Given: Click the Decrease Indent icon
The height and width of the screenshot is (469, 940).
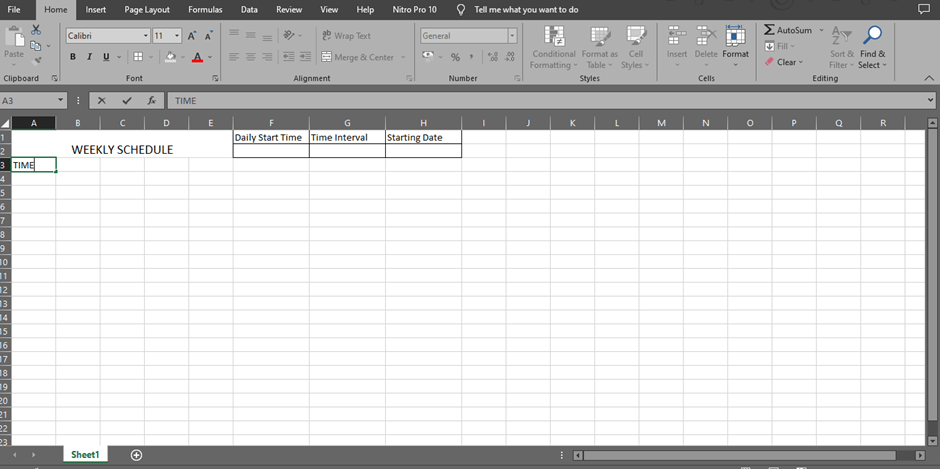Looking at the screenshot, I should click(289, 57).
